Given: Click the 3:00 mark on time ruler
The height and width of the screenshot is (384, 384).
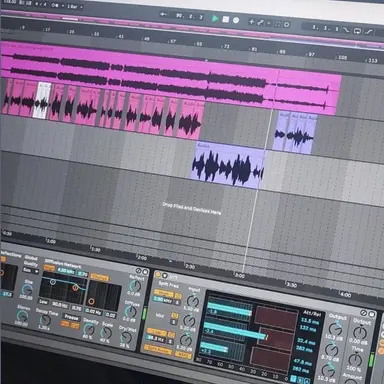Looking at the screenshot, I should [240, 276].
